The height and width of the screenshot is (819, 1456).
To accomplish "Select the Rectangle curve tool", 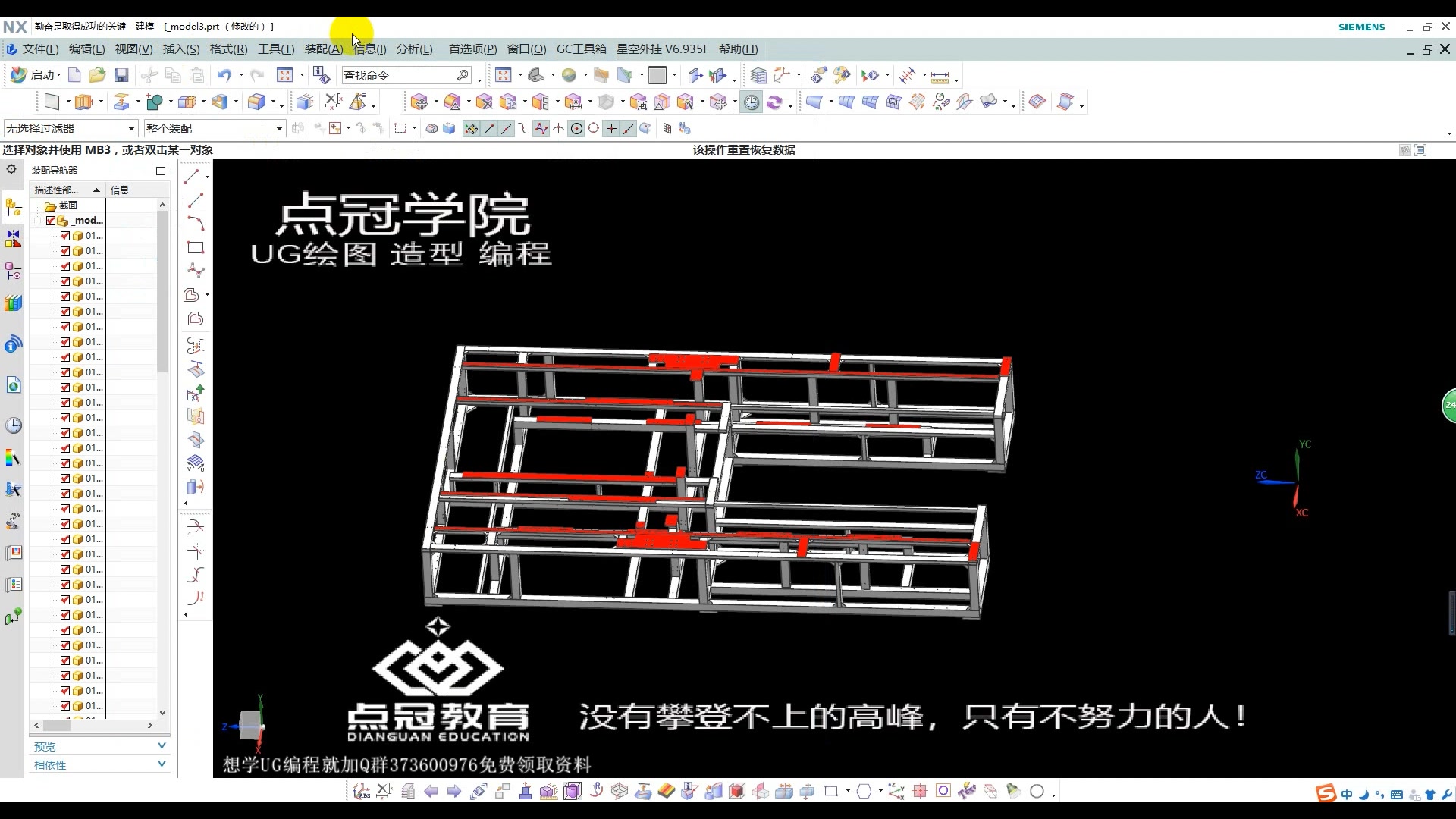I will click(x=195, y=247).
